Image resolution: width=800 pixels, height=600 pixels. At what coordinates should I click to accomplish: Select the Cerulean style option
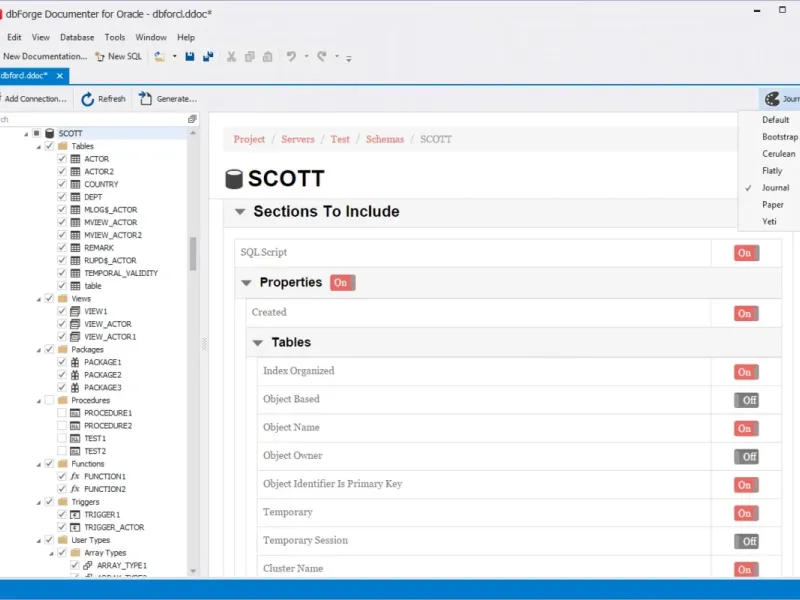tap(779, 154)
